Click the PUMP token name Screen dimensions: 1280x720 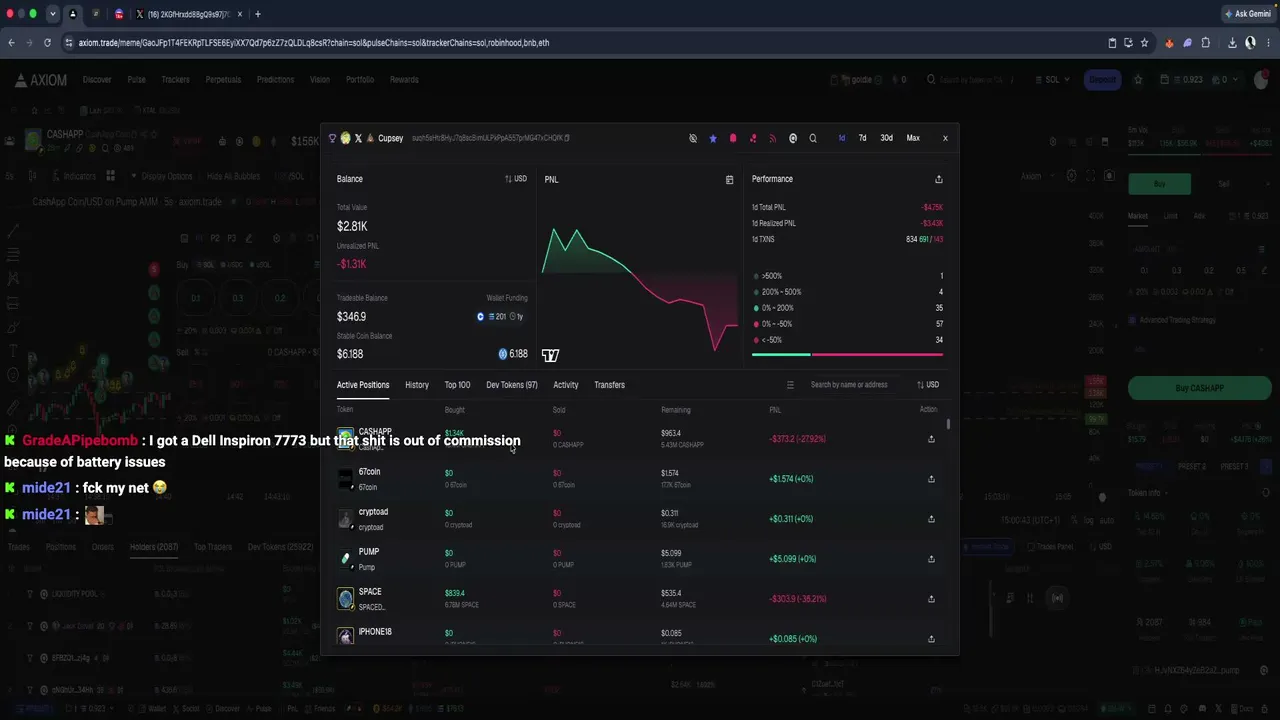369,552
